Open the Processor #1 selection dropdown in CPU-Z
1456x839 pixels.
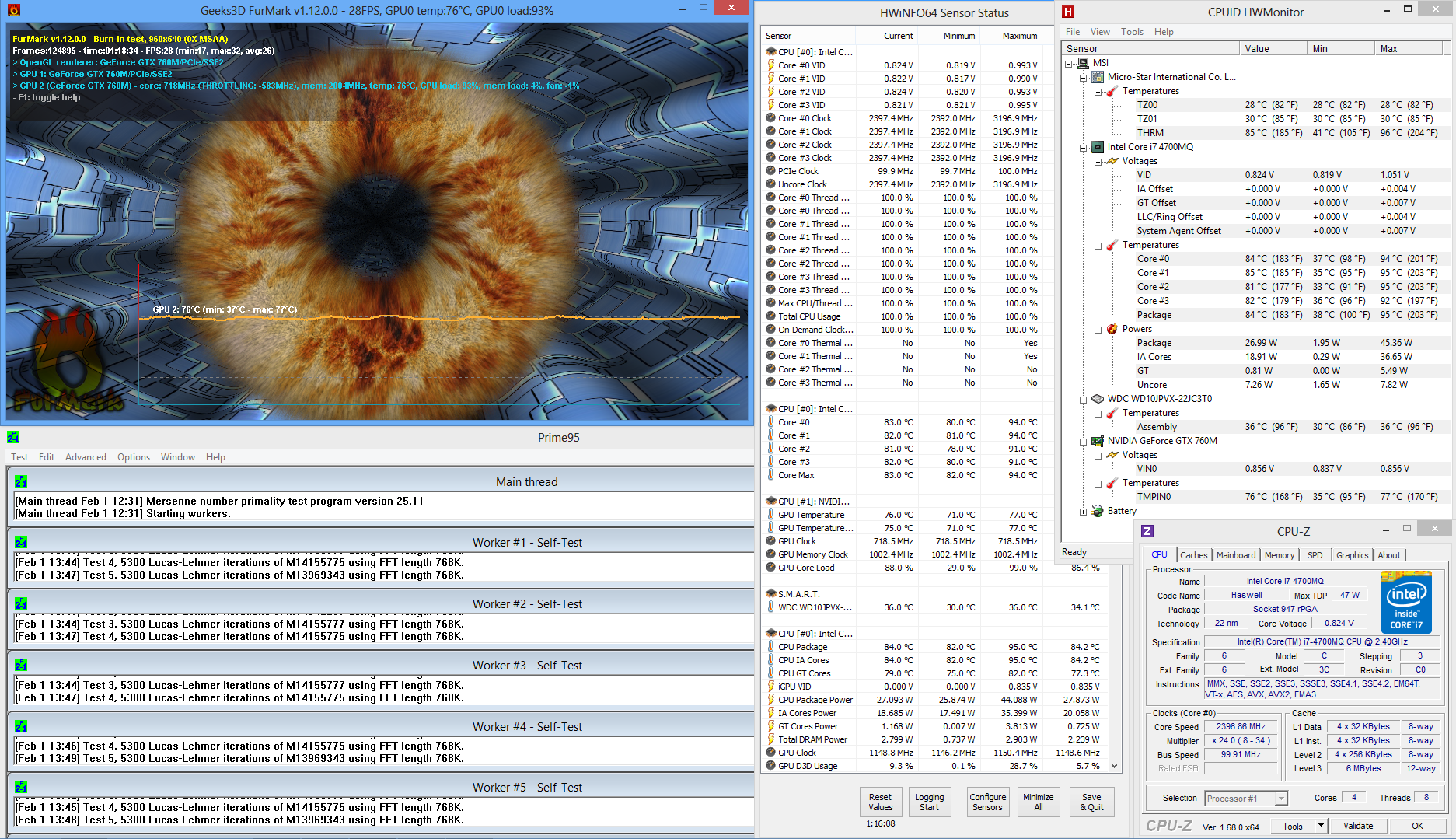(1281, 799)
